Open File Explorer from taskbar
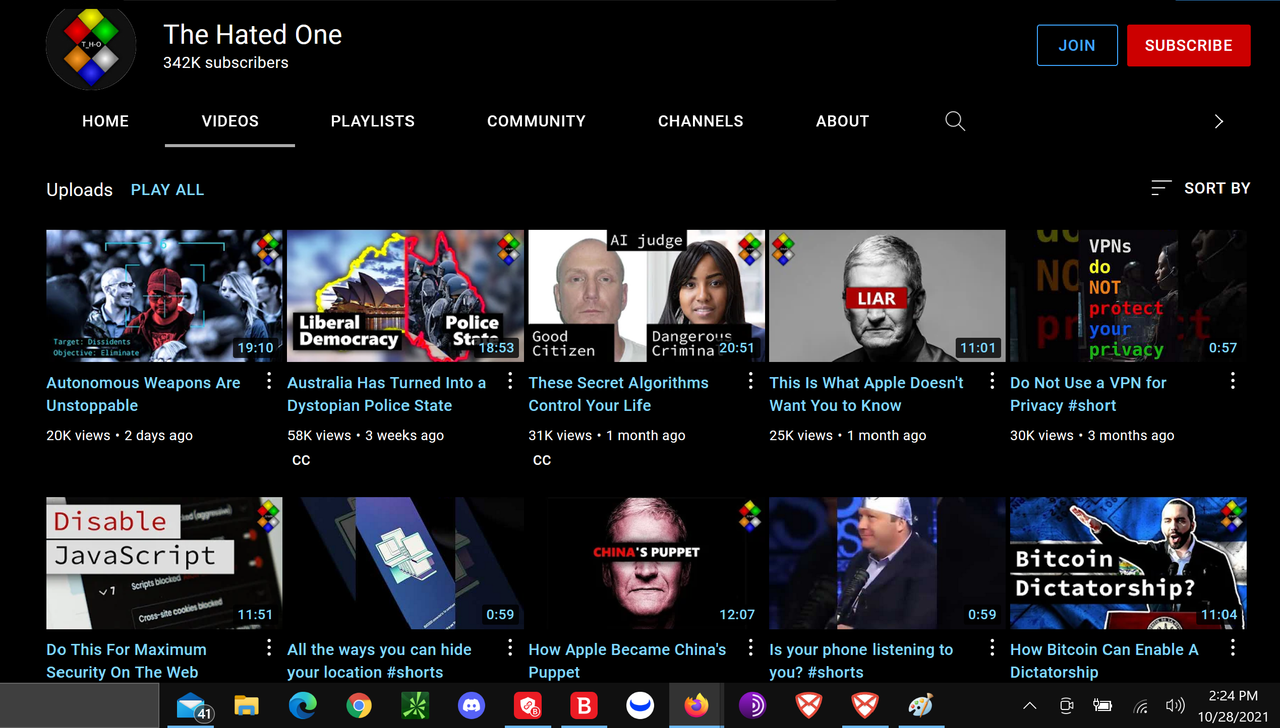 (246, 706)
